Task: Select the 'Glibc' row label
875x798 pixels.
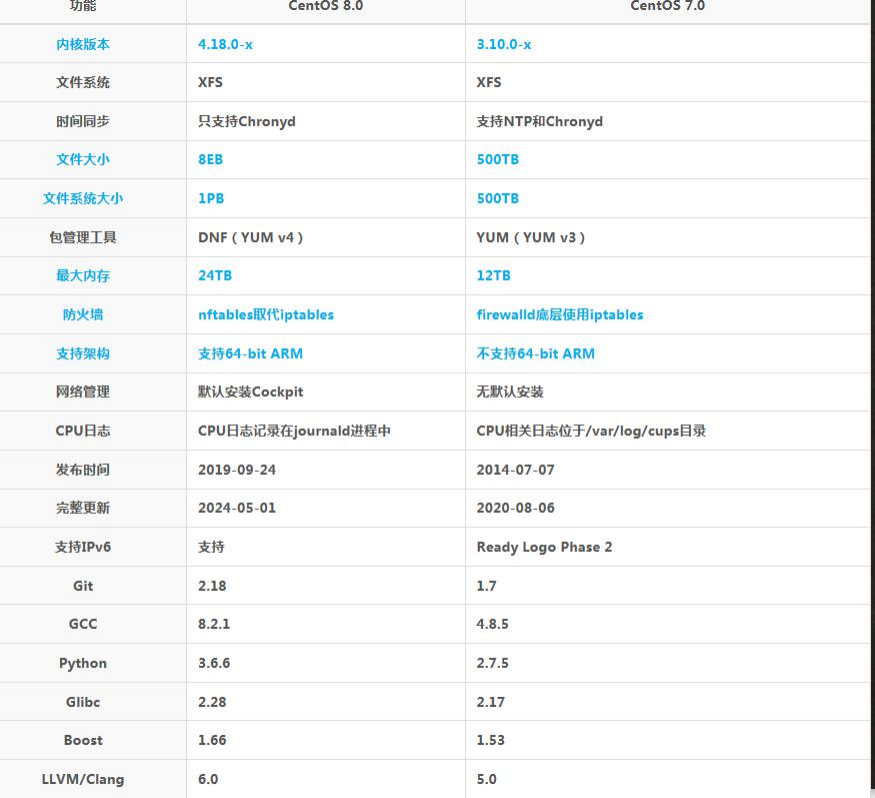Action: click(83, 701)
